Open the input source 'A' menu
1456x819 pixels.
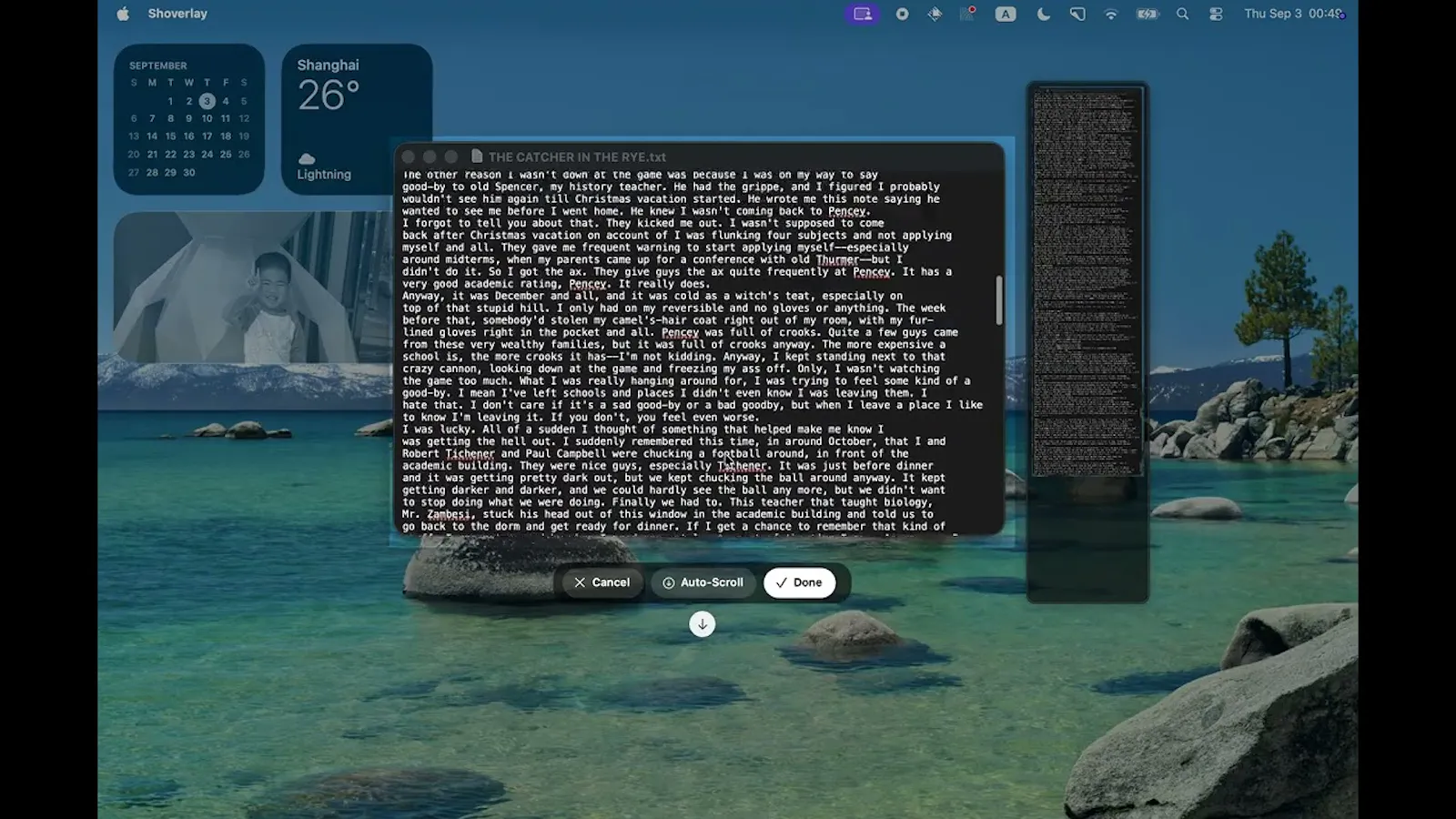(x=1005, y=14)
